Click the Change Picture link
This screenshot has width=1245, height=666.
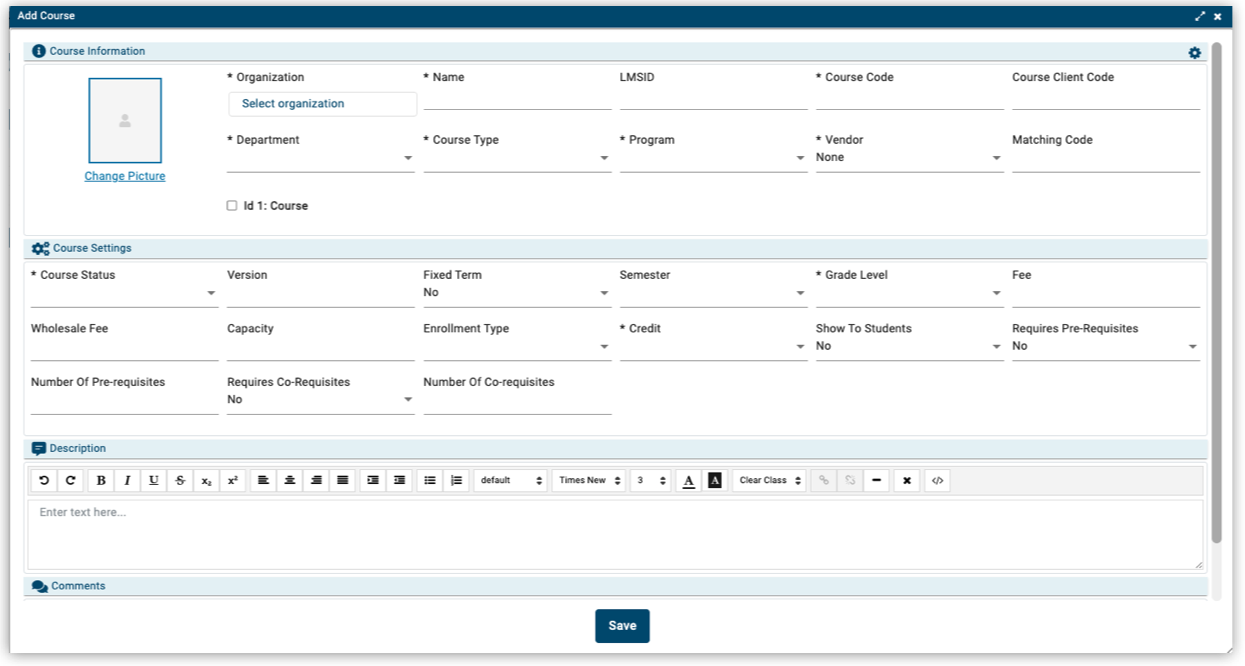(x=124, y=175)
